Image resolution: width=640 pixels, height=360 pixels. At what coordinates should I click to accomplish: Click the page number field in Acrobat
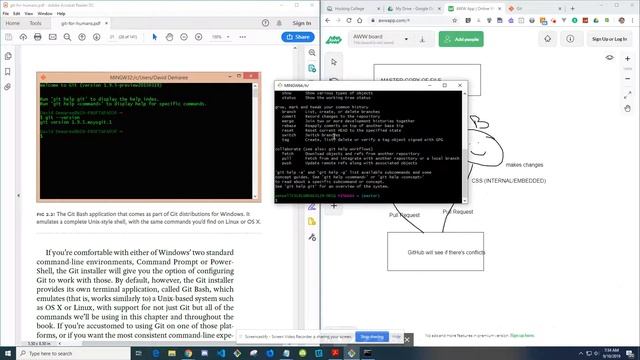click(112, 37)
